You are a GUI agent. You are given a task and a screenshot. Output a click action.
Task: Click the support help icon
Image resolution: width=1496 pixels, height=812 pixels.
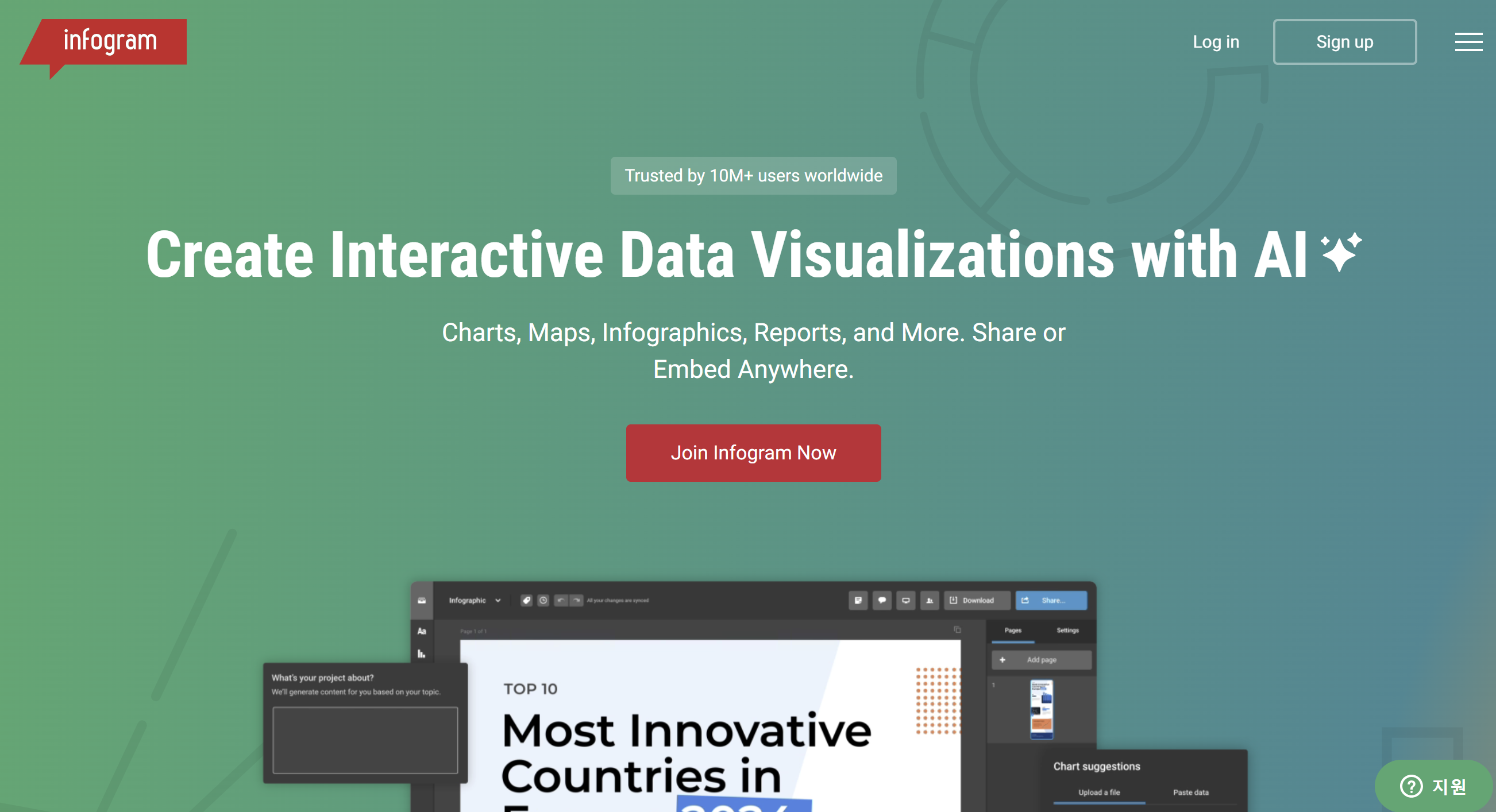click(x=1411, y=787)
